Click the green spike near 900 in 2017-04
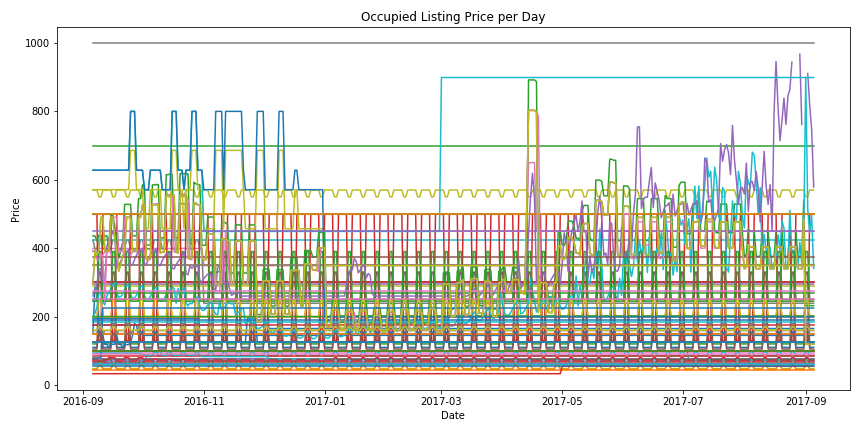 click(532, 80)
